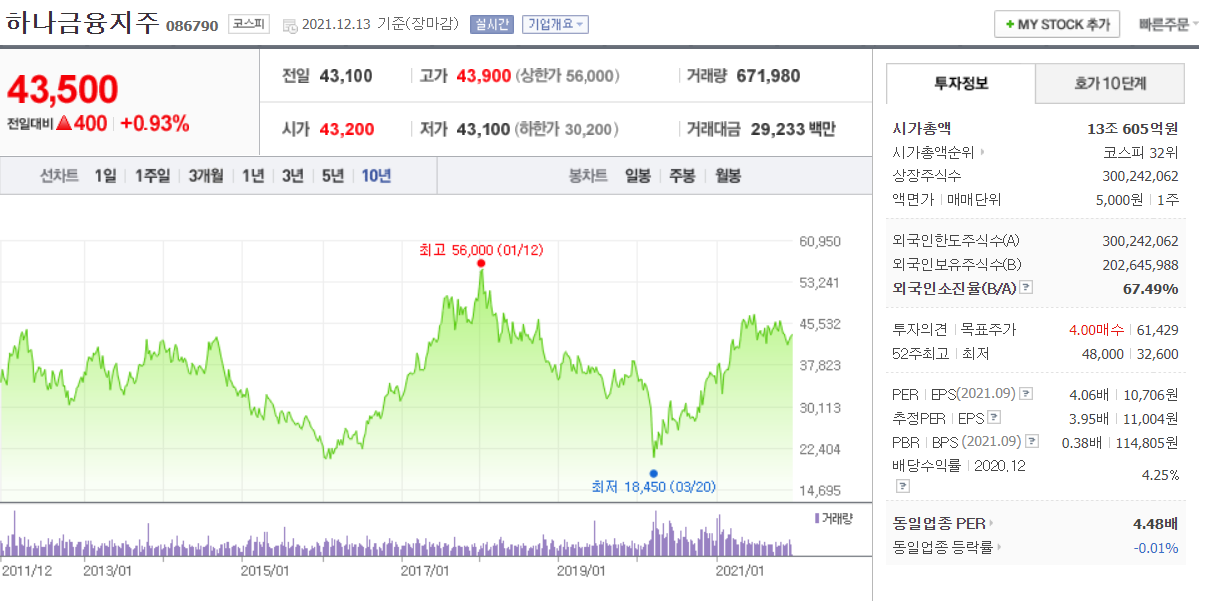This screenshot has width=1207, height=601.
Task: Click the 하나금융지주 stock title
Action: 83,24
